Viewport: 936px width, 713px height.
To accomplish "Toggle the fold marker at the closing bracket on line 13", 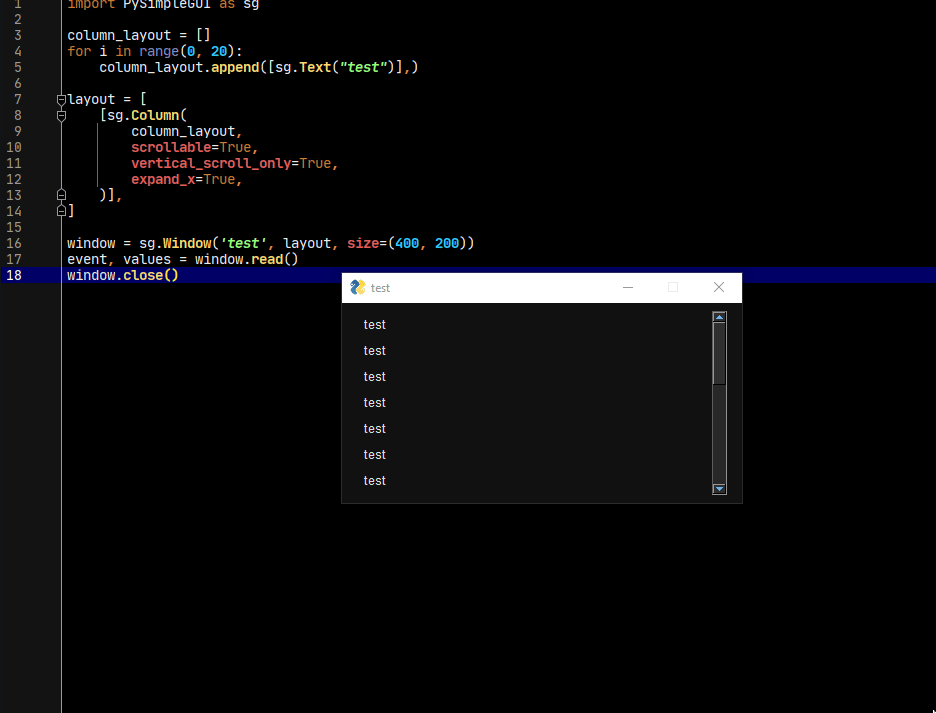I will pyautogui.click(x=61, y=194).
